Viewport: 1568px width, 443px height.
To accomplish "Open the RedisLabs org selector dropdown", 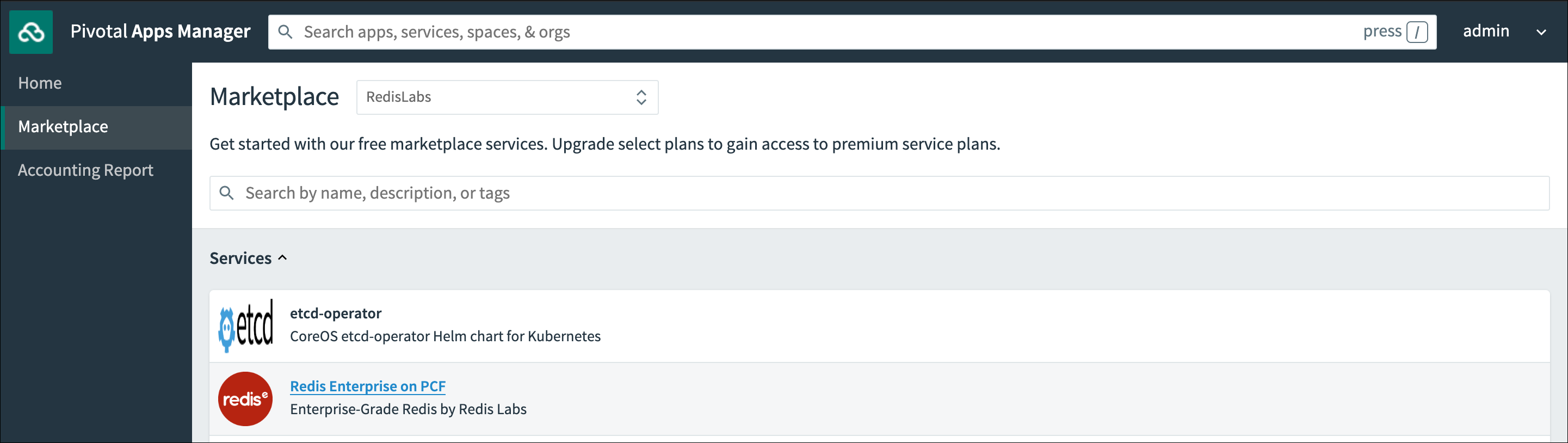I will pos(507,97).
